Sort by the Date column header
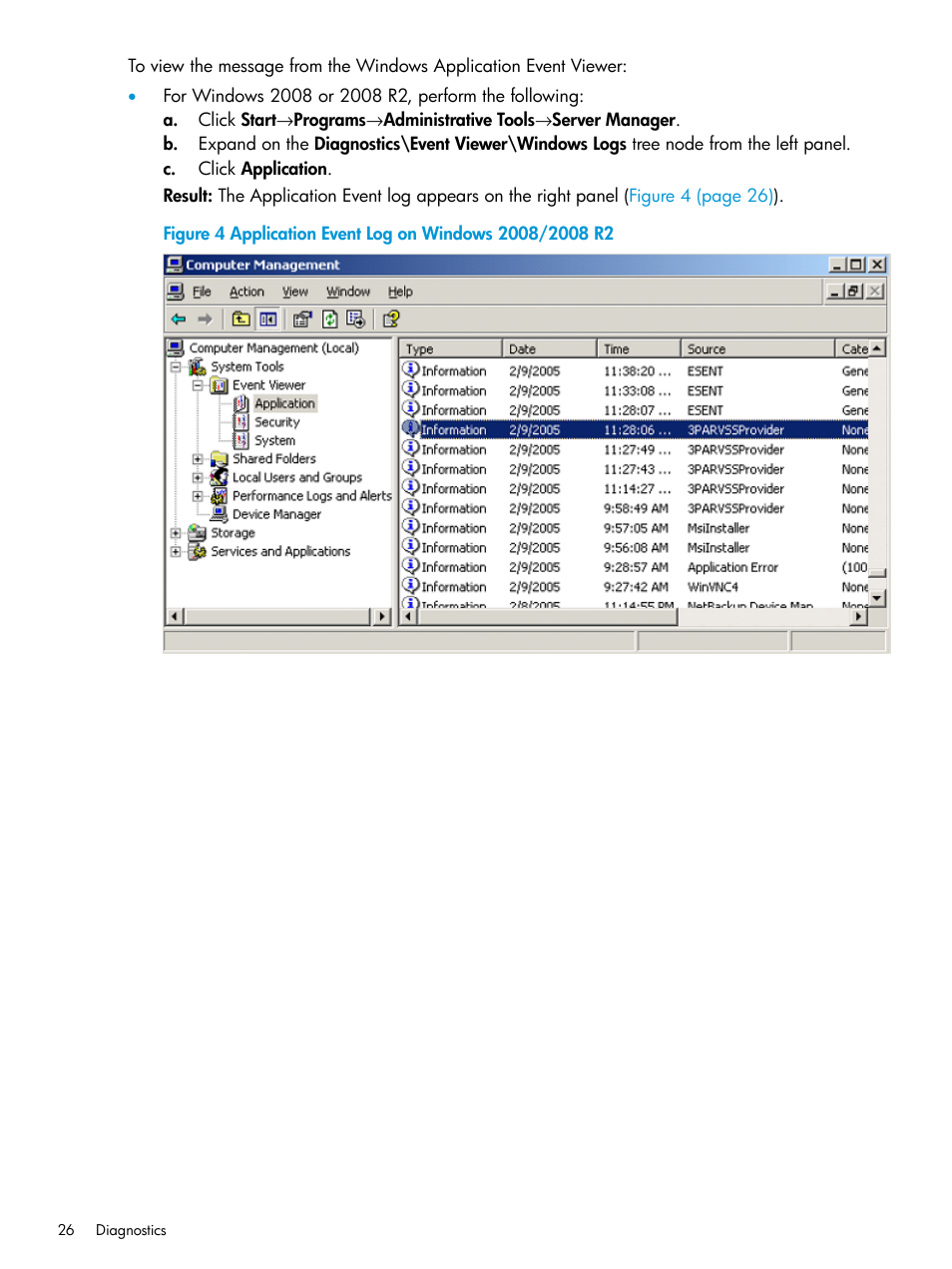 click(549, 348)
